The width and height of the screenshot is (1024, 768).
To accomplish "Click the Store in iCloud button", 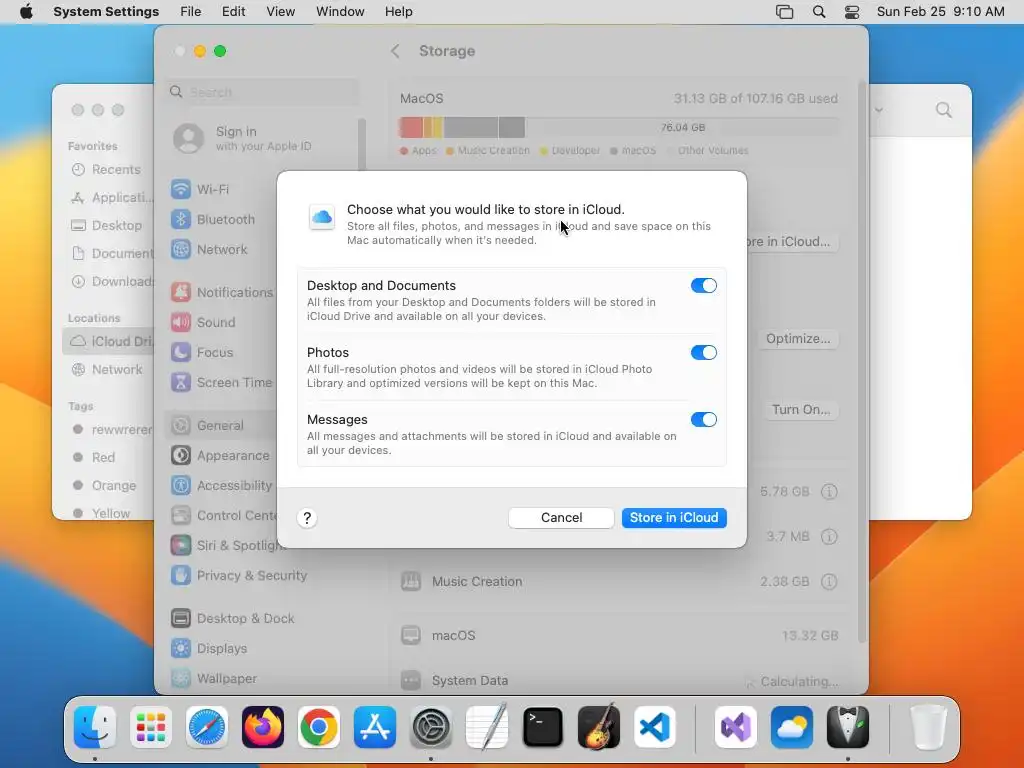I will (x=674, y=517).
